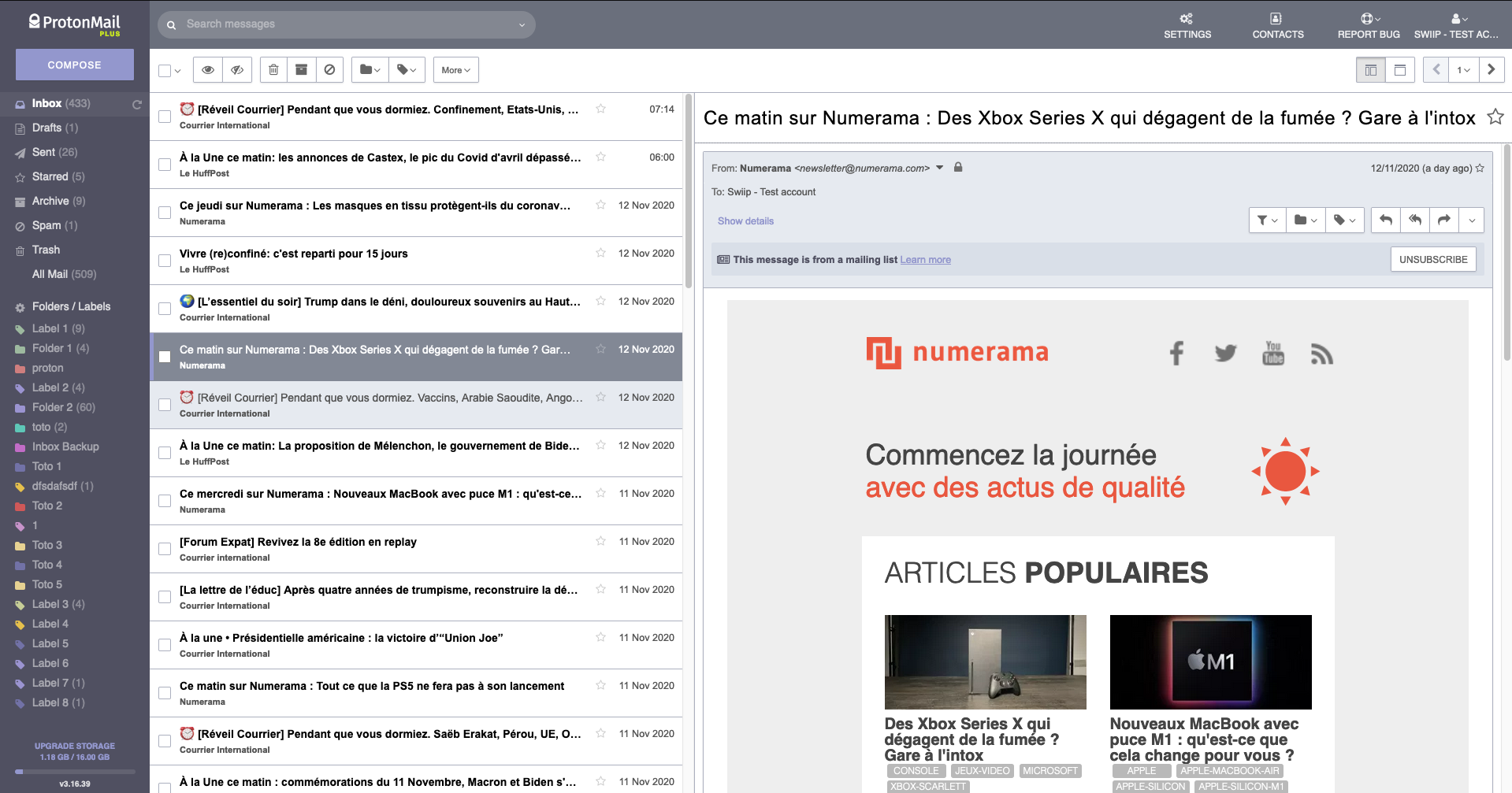Open the page number dropdown
The height and width of the screenshot is (793, 1512).
(1463, 69)
